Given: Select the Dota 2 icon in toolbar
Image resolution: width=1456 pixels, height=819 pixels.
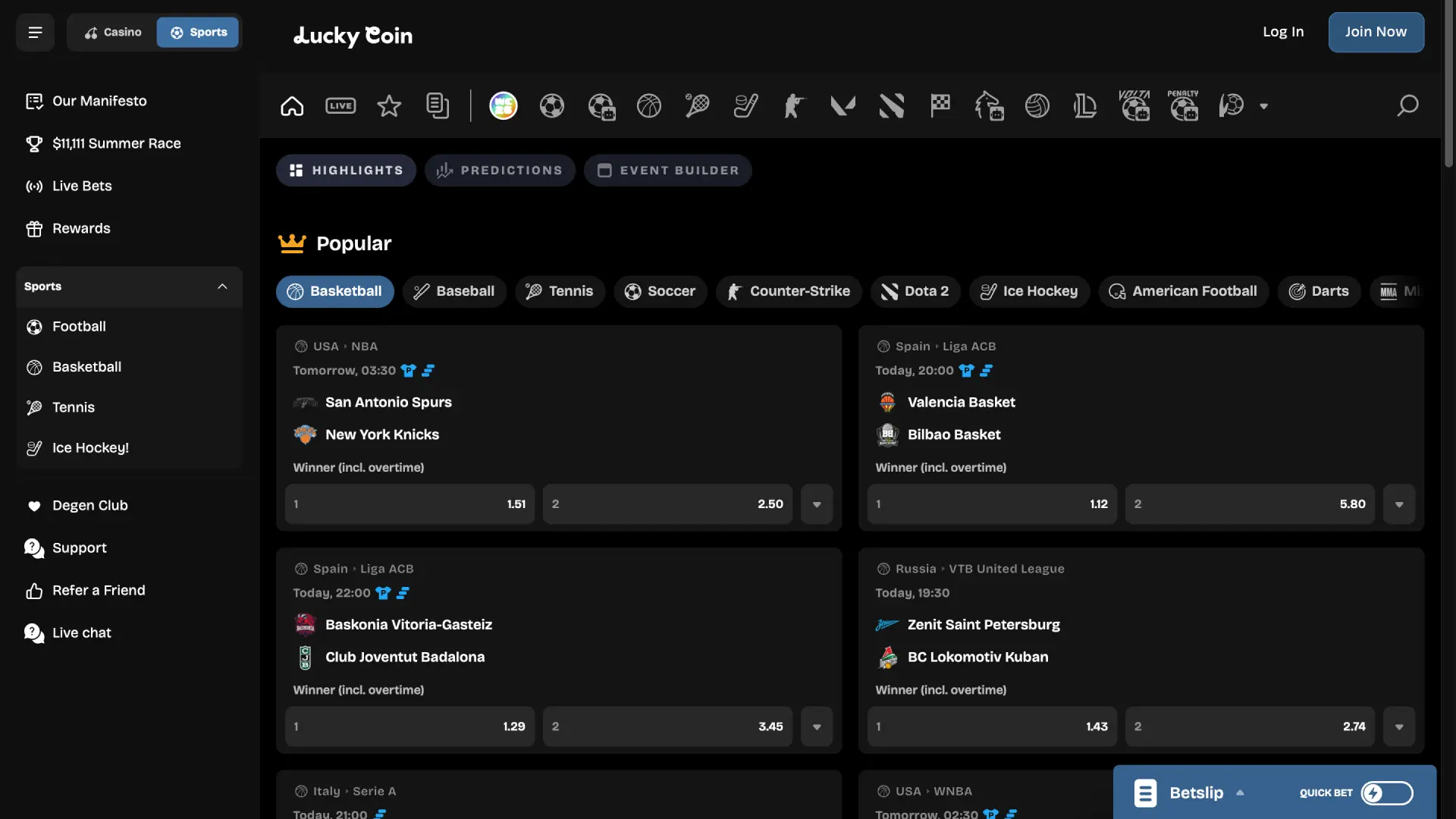Looking at the screenshot, I should 892,106.
